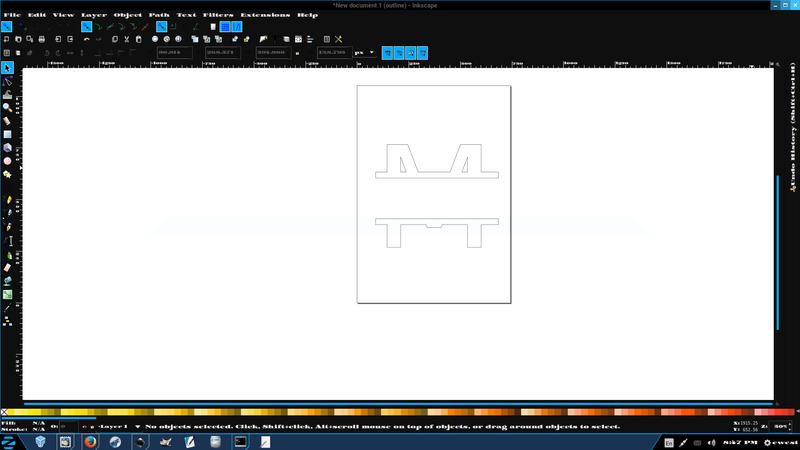
Task: Toggle snap to grids button
Action: [225, 27]
